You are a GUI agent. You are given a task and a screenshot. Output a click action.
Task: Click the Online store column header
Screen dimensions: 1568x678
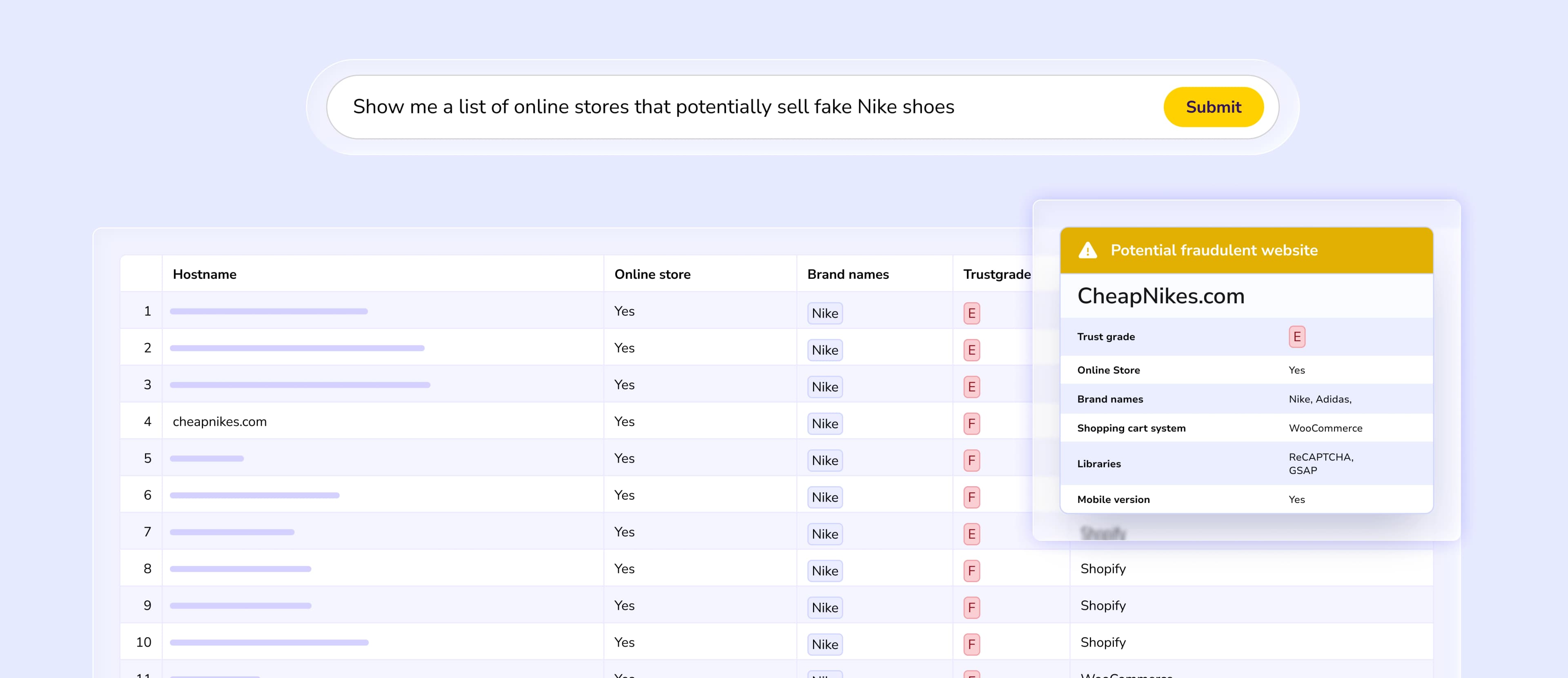pyautogui.click(x=652, y=274)
